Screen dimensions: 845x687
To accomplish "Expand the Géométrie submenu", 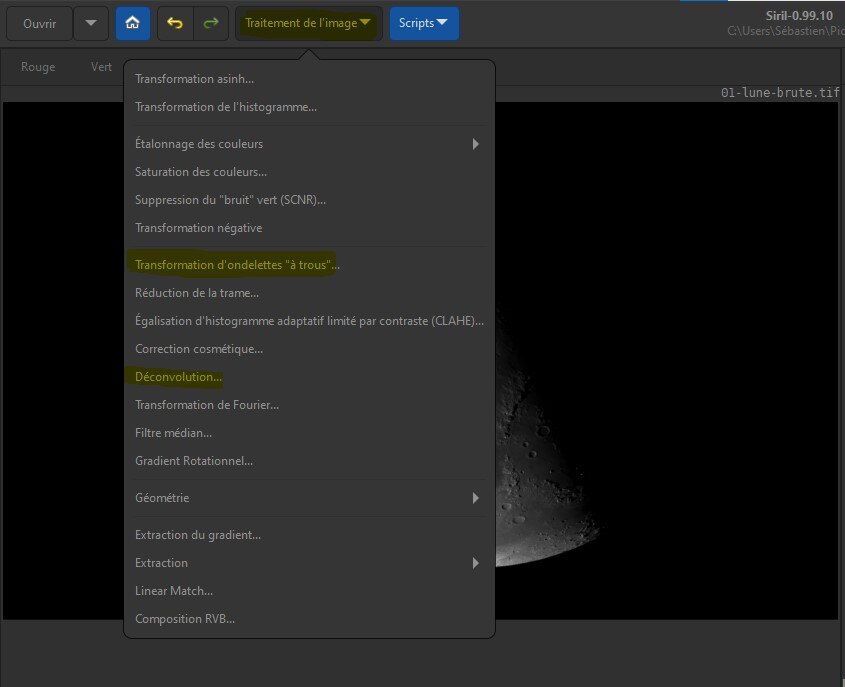I will coord(309,498).
